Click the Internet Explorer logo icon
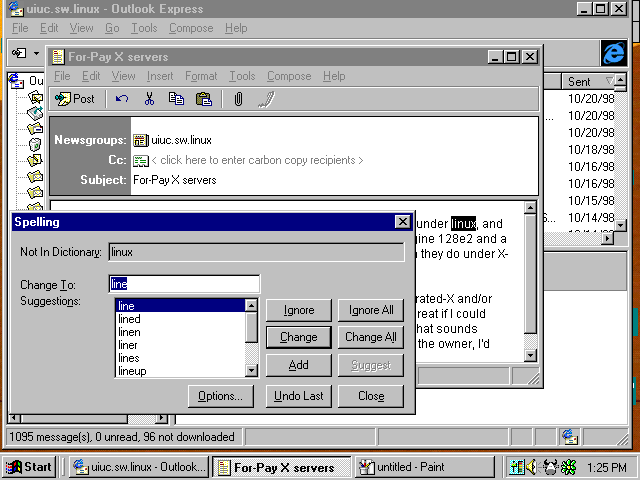The width and height of the screenshot is (640, 480). [x=615, y=53]
